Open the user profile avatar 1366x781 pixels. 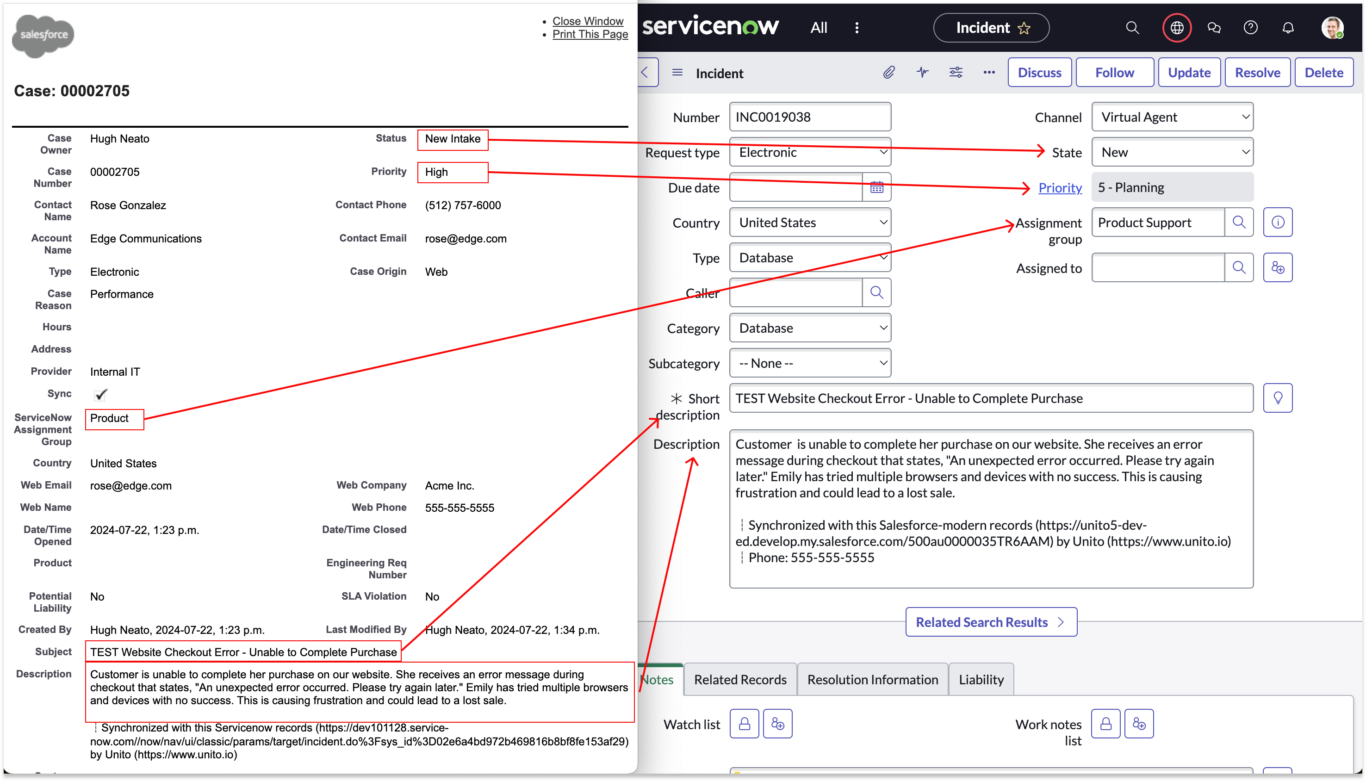[1332, 28]
